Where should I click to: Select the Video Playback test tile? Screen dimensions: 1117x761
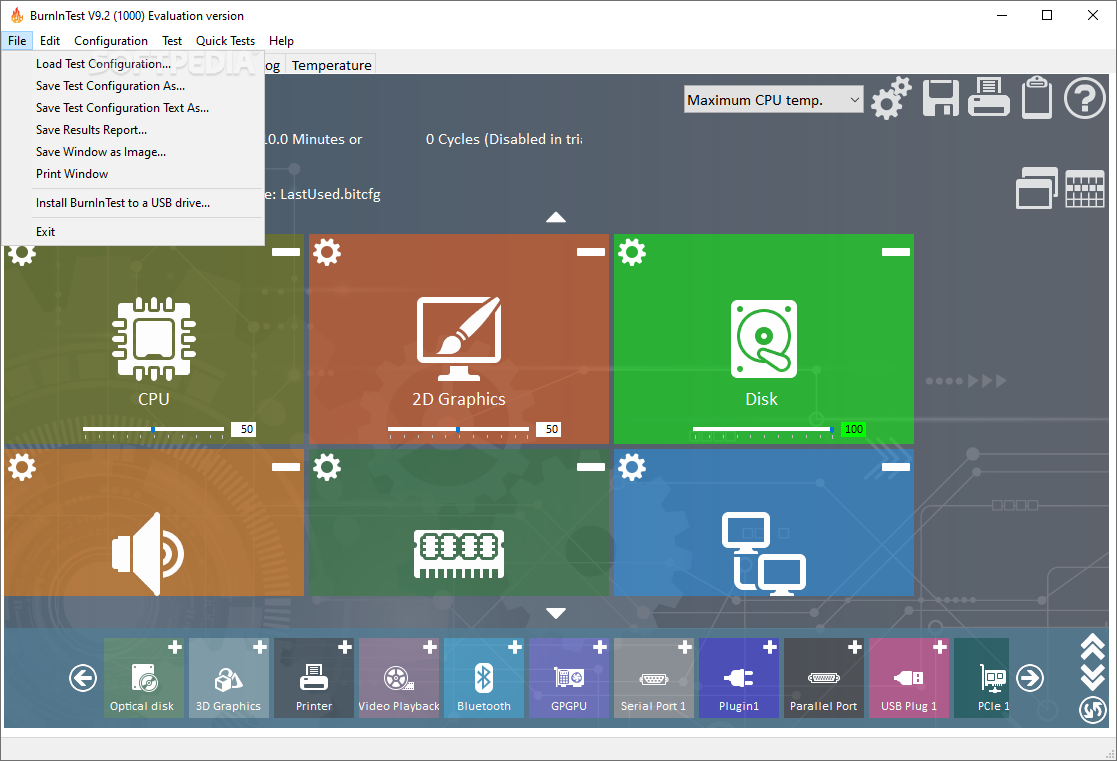(x=399, y=678)
